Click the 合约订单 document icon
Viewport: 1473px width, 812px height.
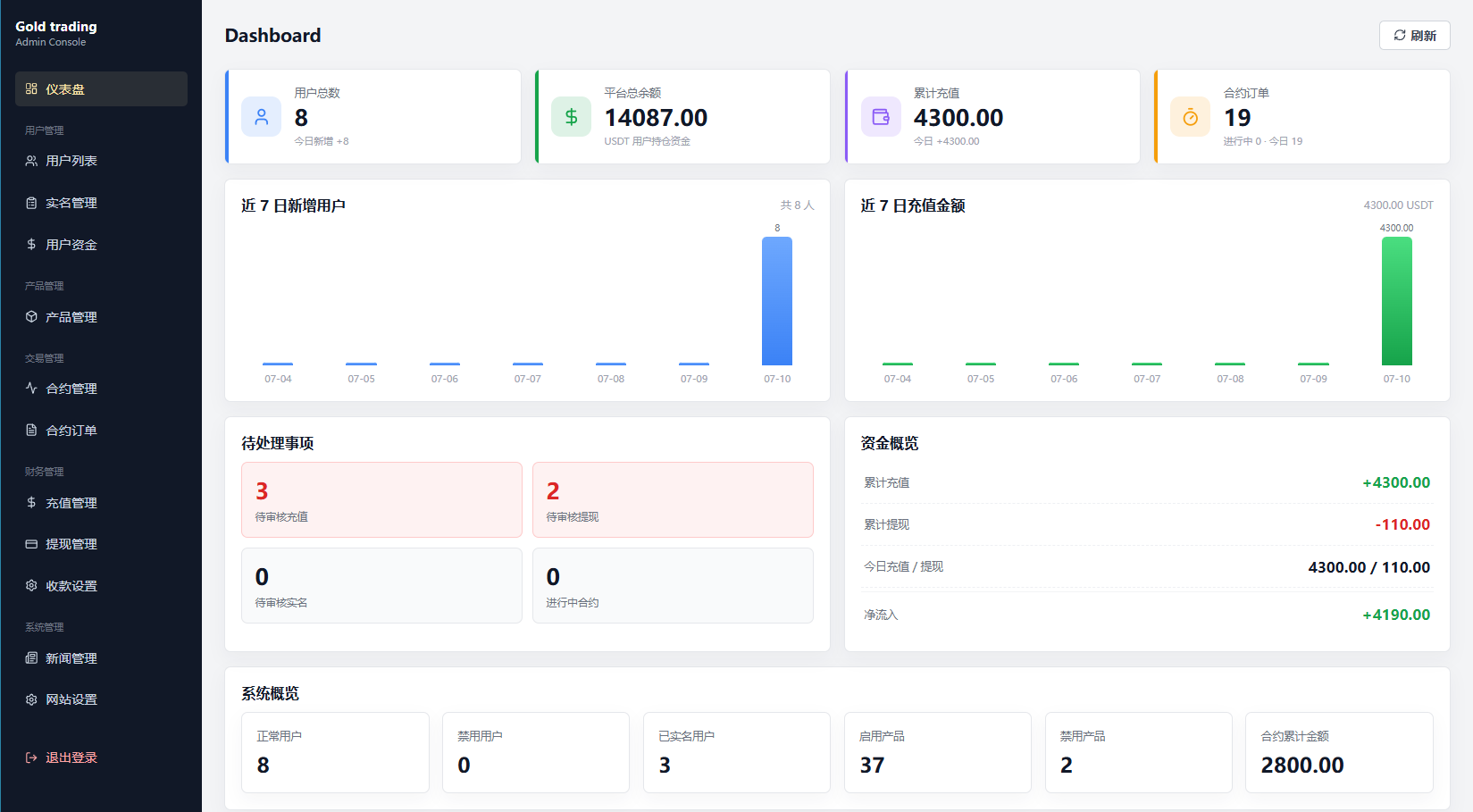click(x=31, y=430)
